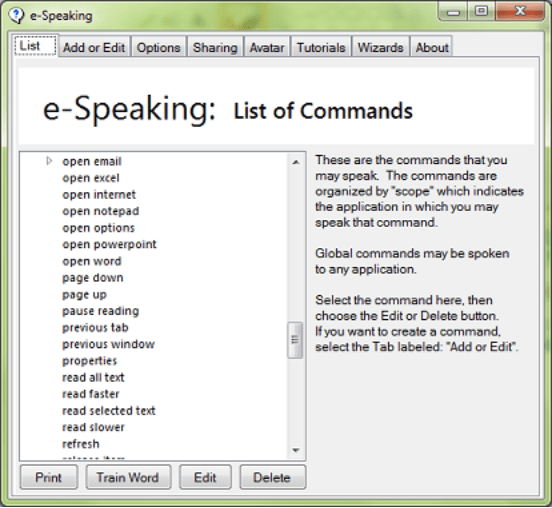Select the open powerpoint command
This screenshot has width=552, height=508.
[x=109, y=244]
